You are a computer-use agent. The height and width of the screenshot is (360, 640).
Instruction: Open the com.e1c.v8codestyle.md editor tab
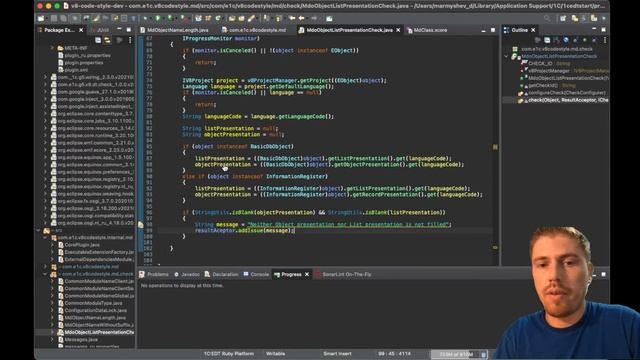[253, 30]
